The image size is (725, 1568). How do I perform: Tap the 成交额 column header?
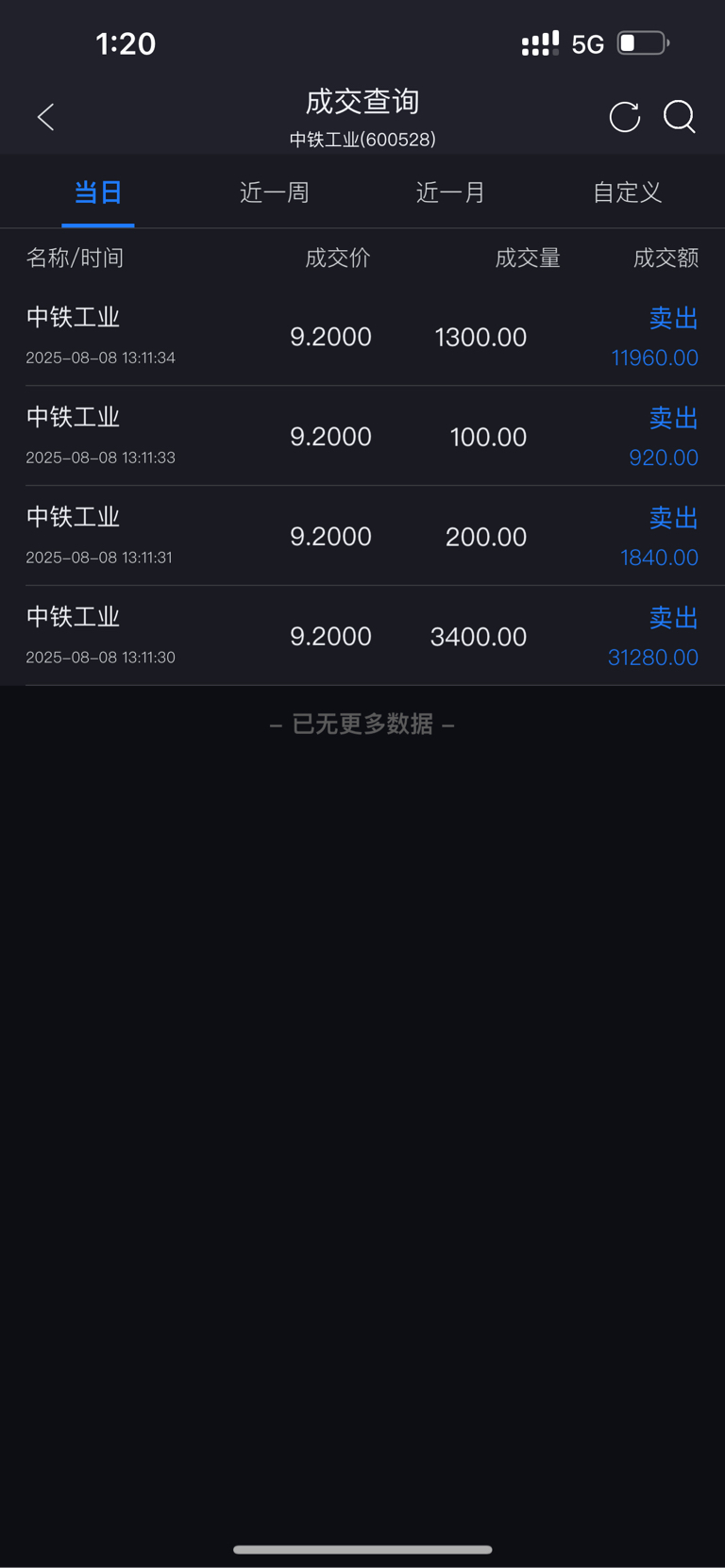pyautogui.click(x=666, y=258)
